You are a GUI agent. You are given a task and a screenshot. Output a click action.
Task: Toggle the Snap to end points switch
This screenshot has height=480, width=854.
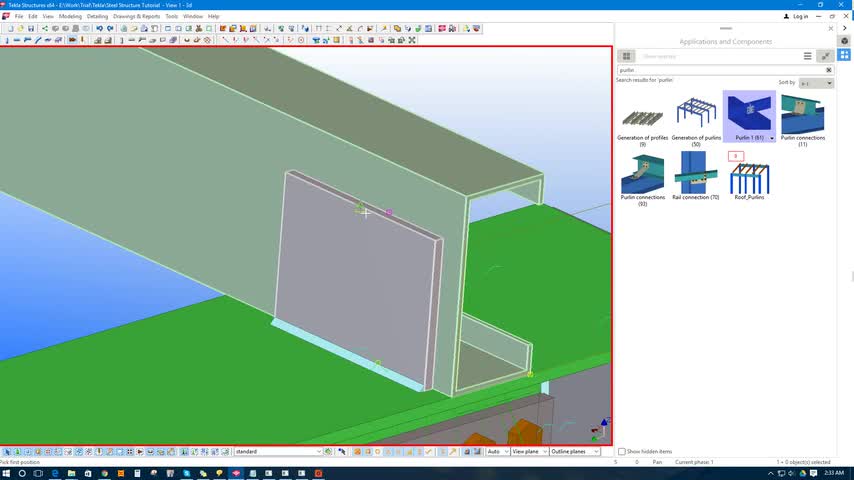(368, 451)
